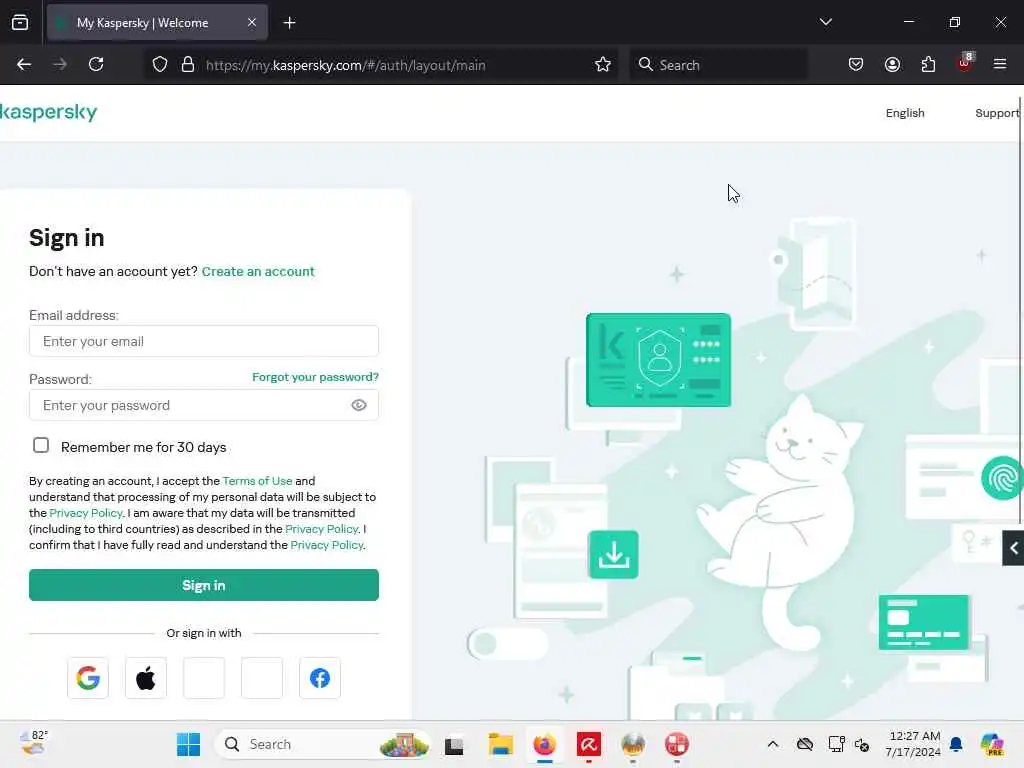
Task: Open the Windows Start button
Action: pyautogui.click(x=189, y=744)
